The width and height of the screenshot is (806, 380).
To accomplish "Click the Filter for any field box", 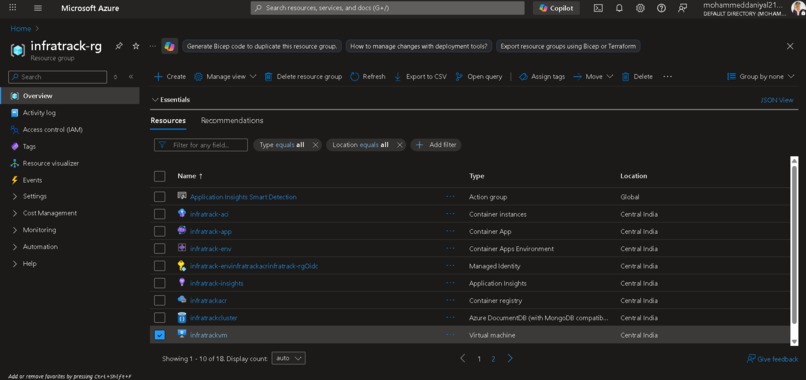I will click(x=201, y=145).
